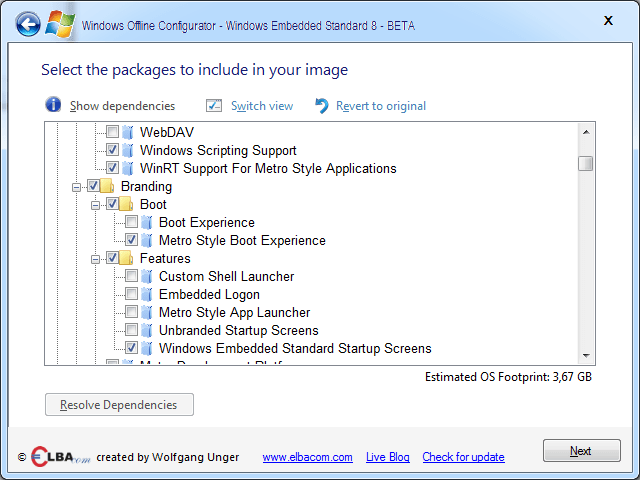Click the Show dependencies link

122,106
